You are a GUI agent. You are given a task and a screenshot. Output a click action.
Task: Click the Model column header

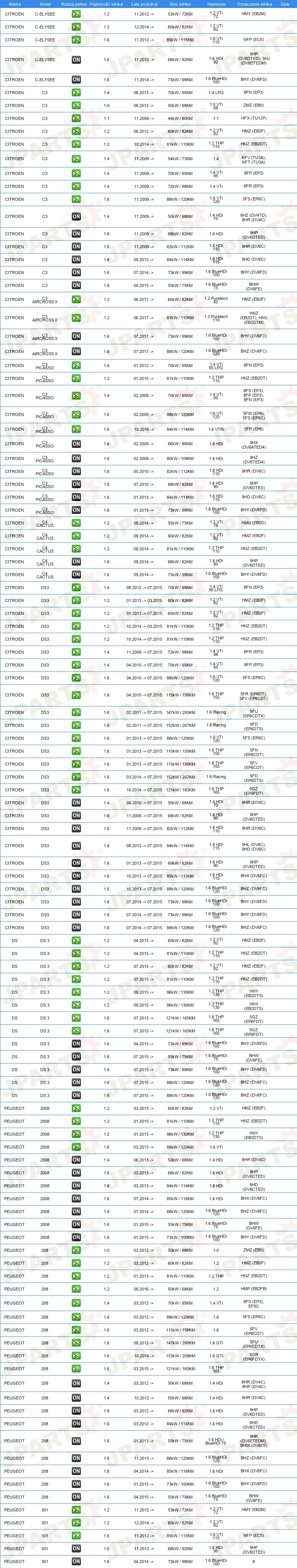coord(45,4)
